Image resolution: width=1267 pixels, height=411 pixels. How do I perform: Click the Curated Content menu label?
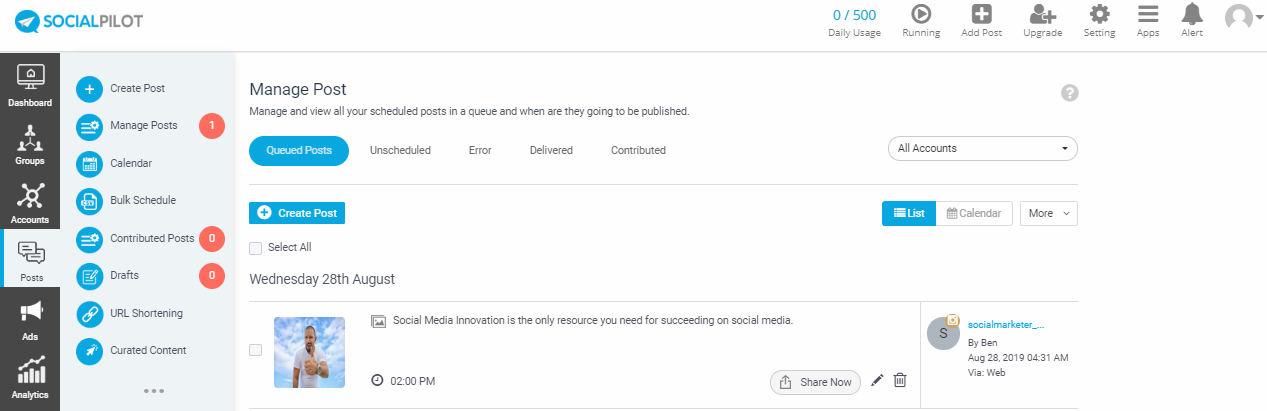coord(148,350)
